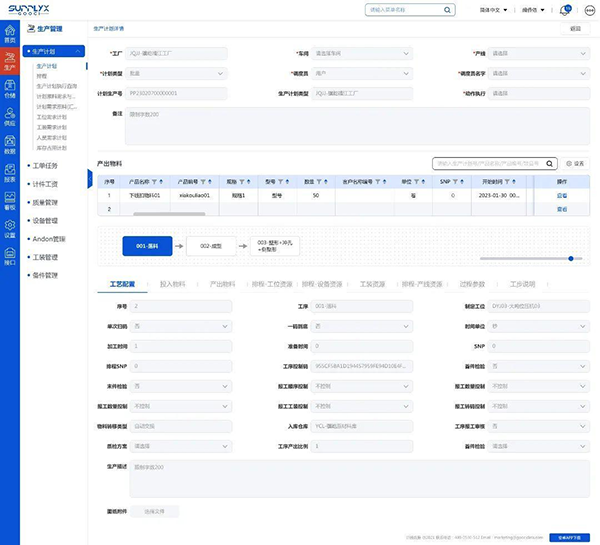Screen dimensions: 600x545
Task: Open the 计划类型 dropdown
Action: click(176, 73)
